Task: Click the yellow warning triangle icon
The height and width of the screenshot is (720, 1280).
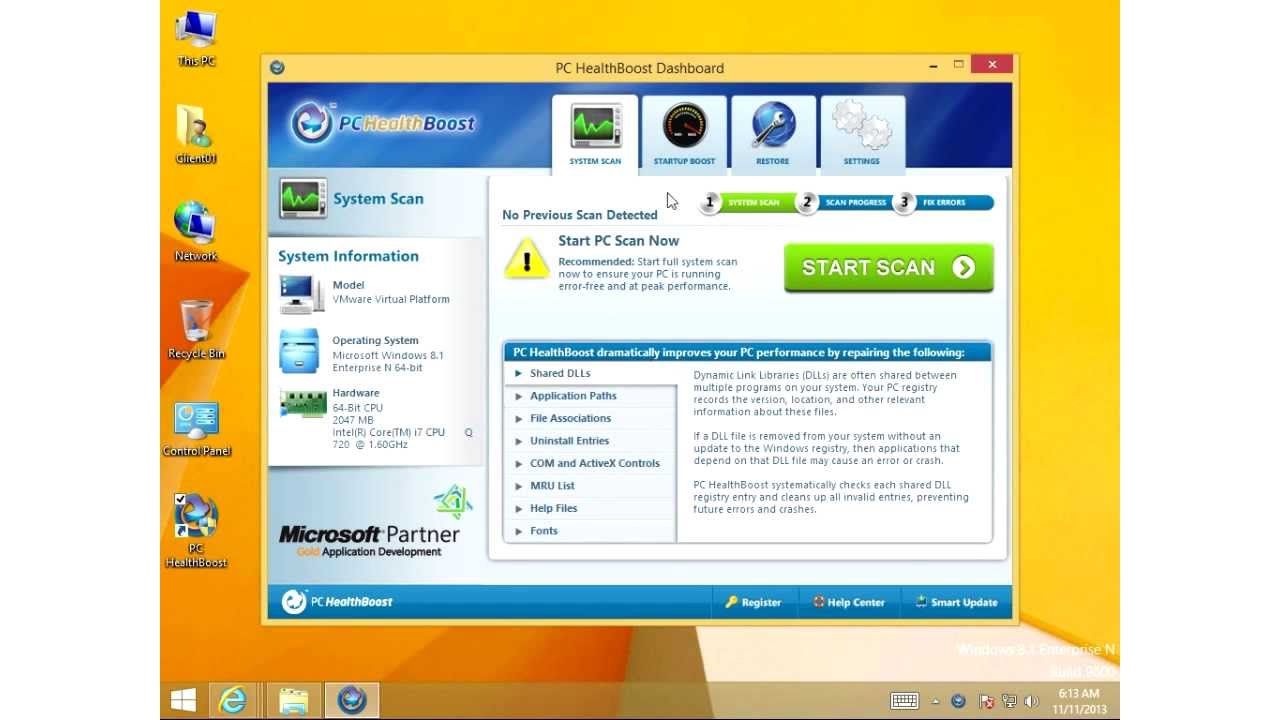Action: click(526, 258)
